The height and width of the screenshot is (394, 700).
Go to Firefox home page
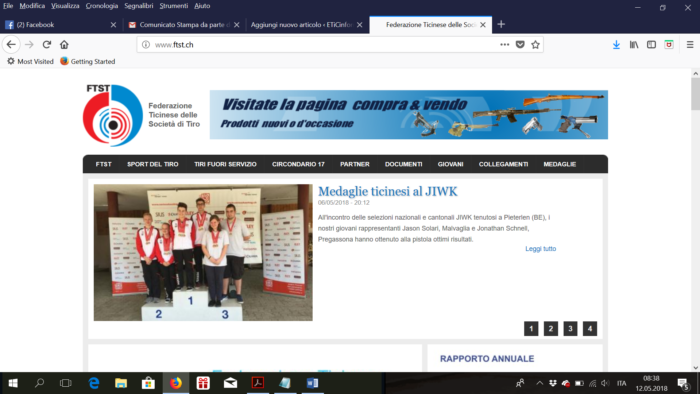coord(64,45)
